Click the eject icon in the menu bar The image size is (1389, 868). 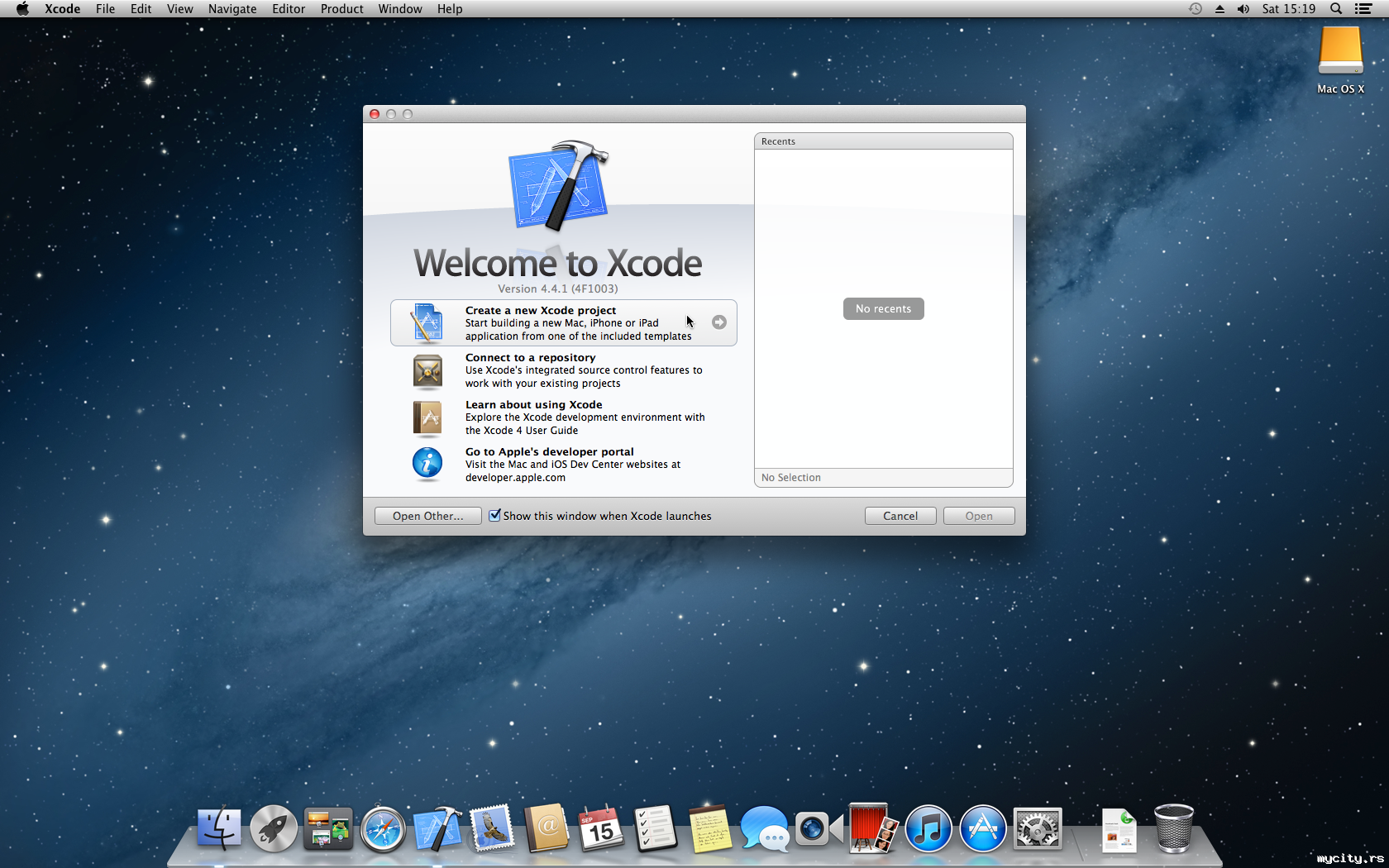1220,9
